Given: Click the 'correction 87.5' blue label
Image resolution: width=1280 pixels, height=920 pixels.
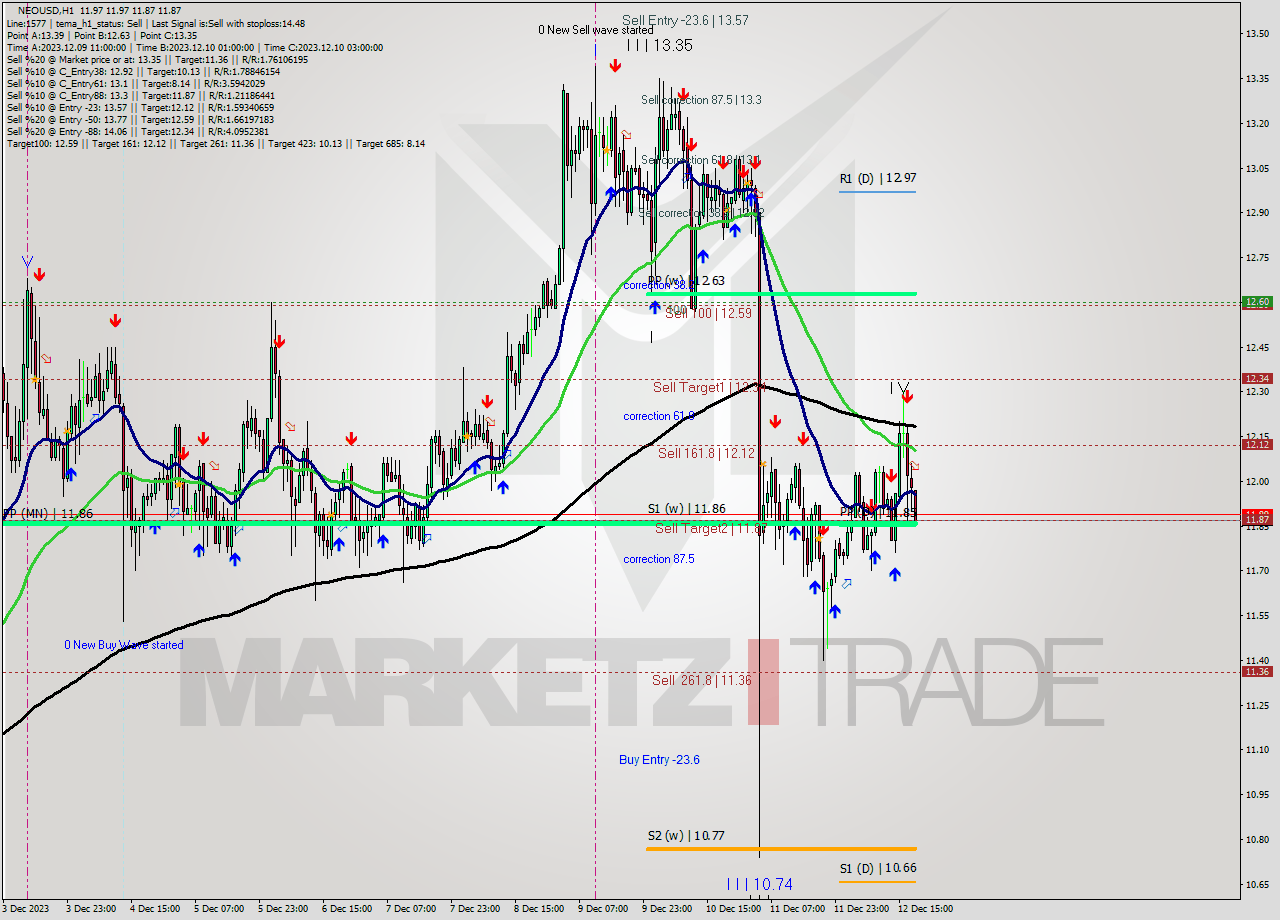Looking at the screenshot, I should (659, 559).
